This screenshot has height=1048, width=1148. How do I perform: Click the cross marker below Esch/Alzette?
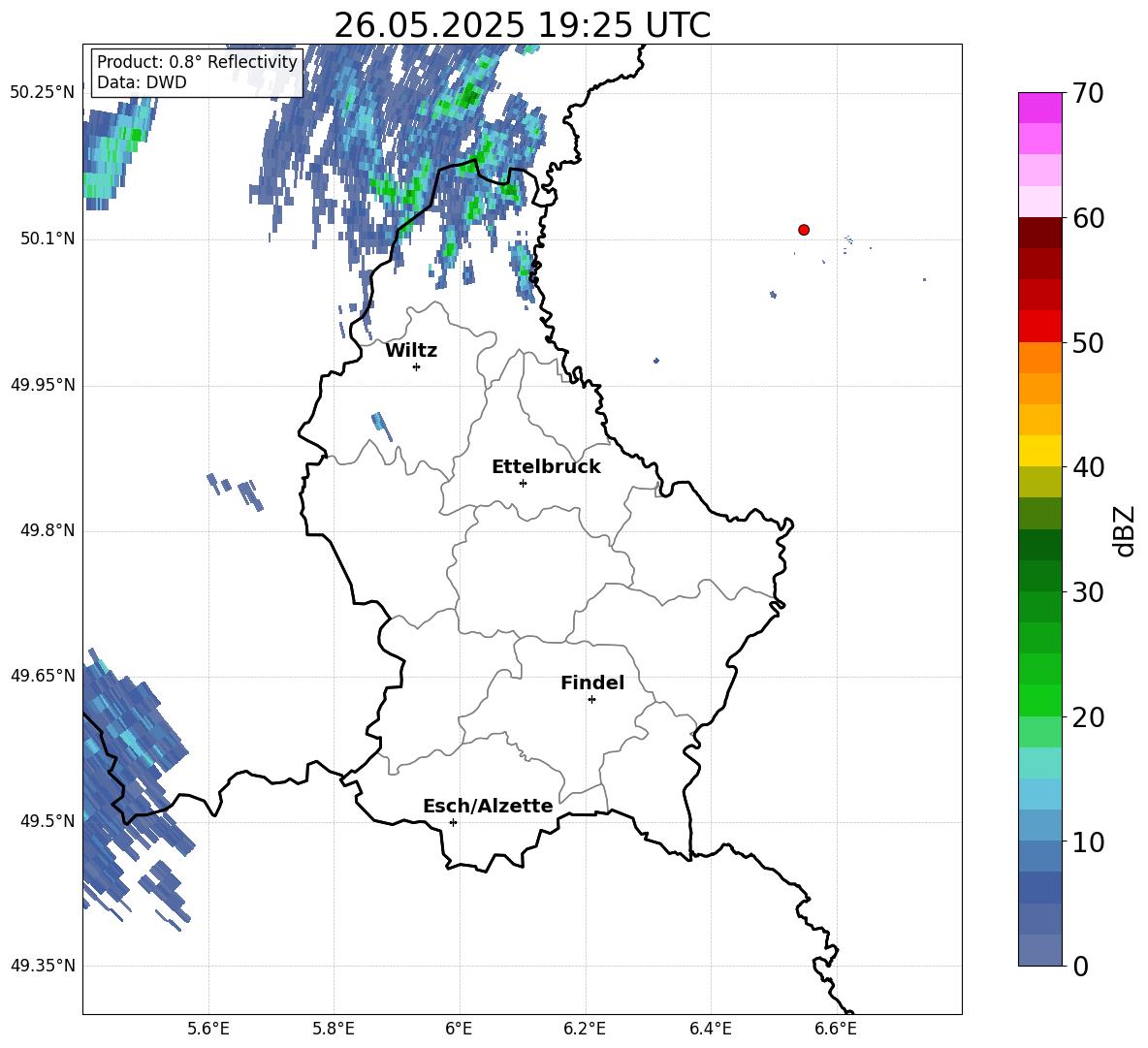pyautogui.click(x=453, y=822)
